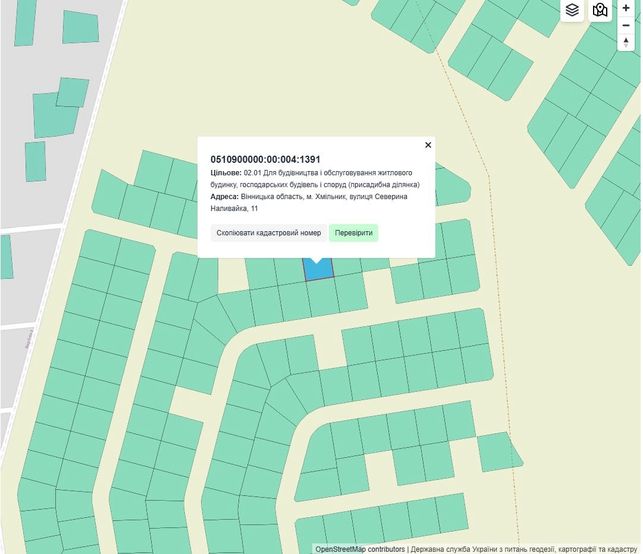Viewport: 643px width, 554px height.
Task: Open Державна служба України attribution link
Action: pyautogui.click(x=524, y=549)
